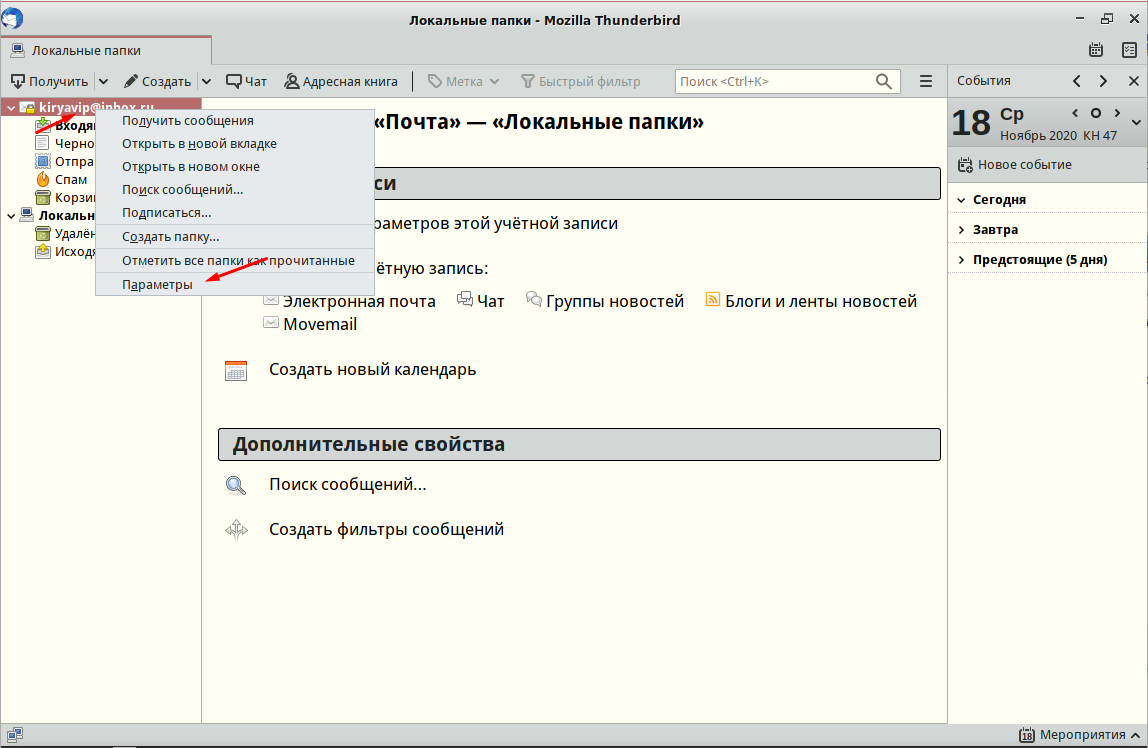
Task: Click the Новое событие button
Action: coord(1015,165)
